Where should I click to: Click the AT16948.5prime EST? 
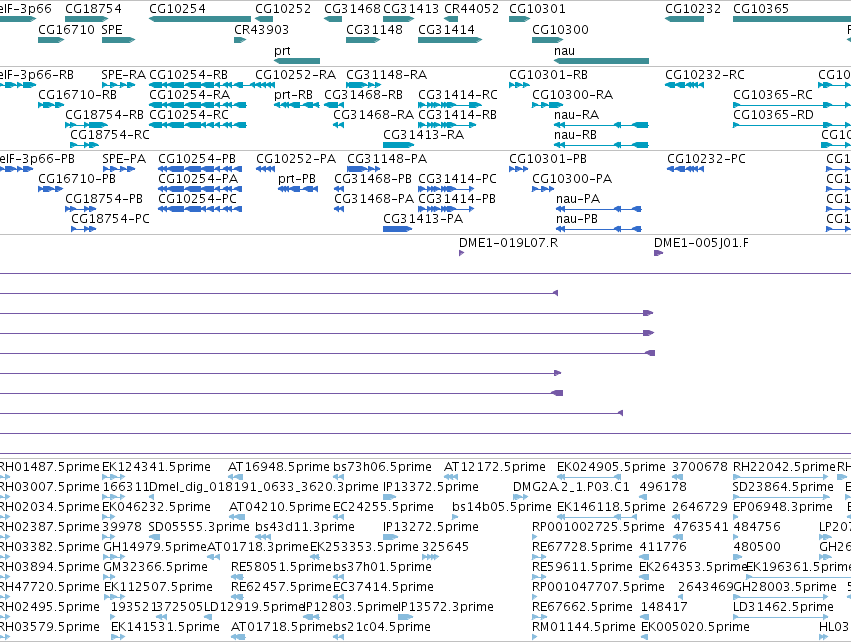click(236, 477)
